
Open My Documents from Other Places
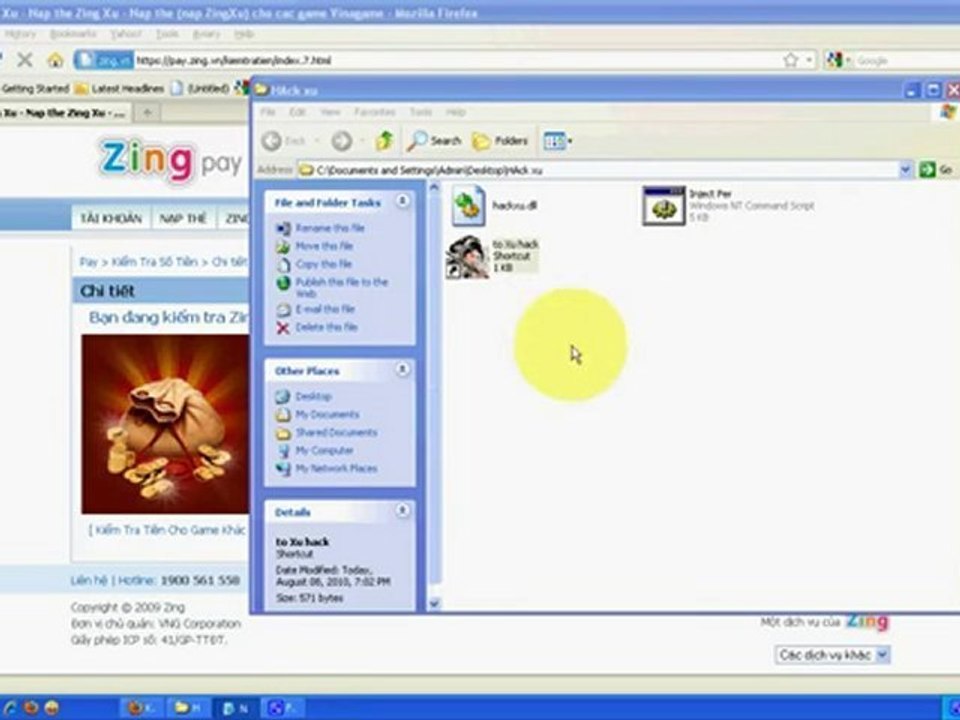pyautogui.click(x=327, y=414)
